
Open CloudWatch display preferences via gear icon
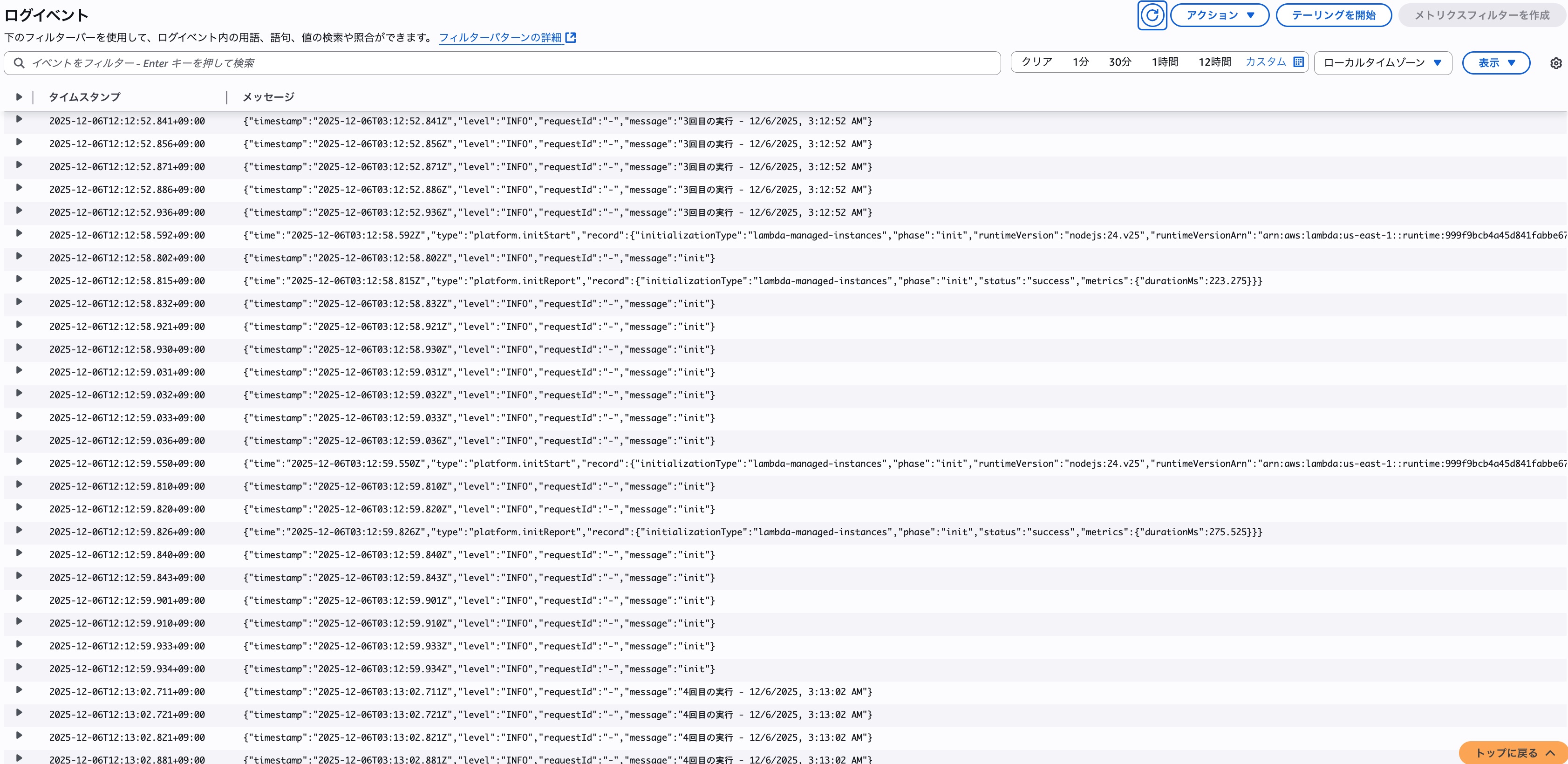coord(1556,63)
